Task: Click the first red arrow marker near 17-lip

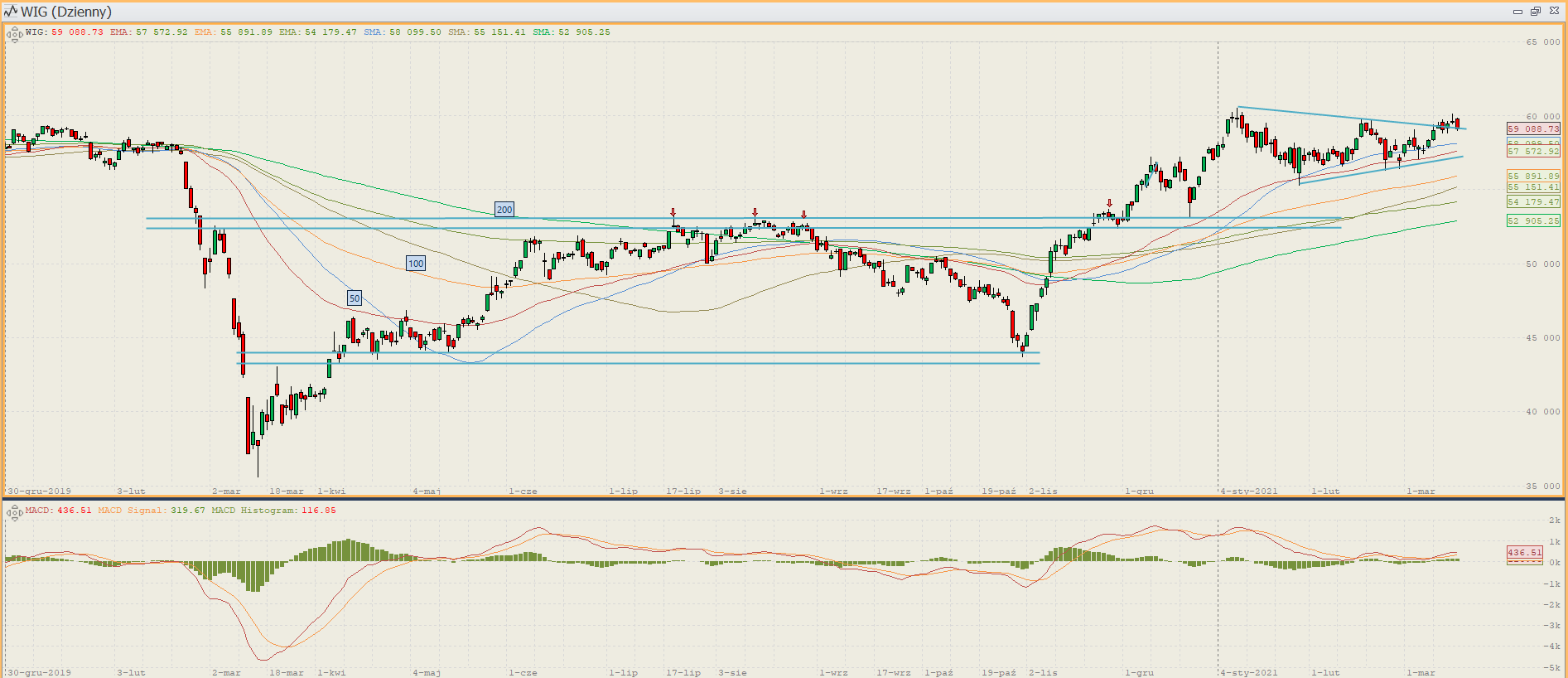Action: [x=673, y=213]
